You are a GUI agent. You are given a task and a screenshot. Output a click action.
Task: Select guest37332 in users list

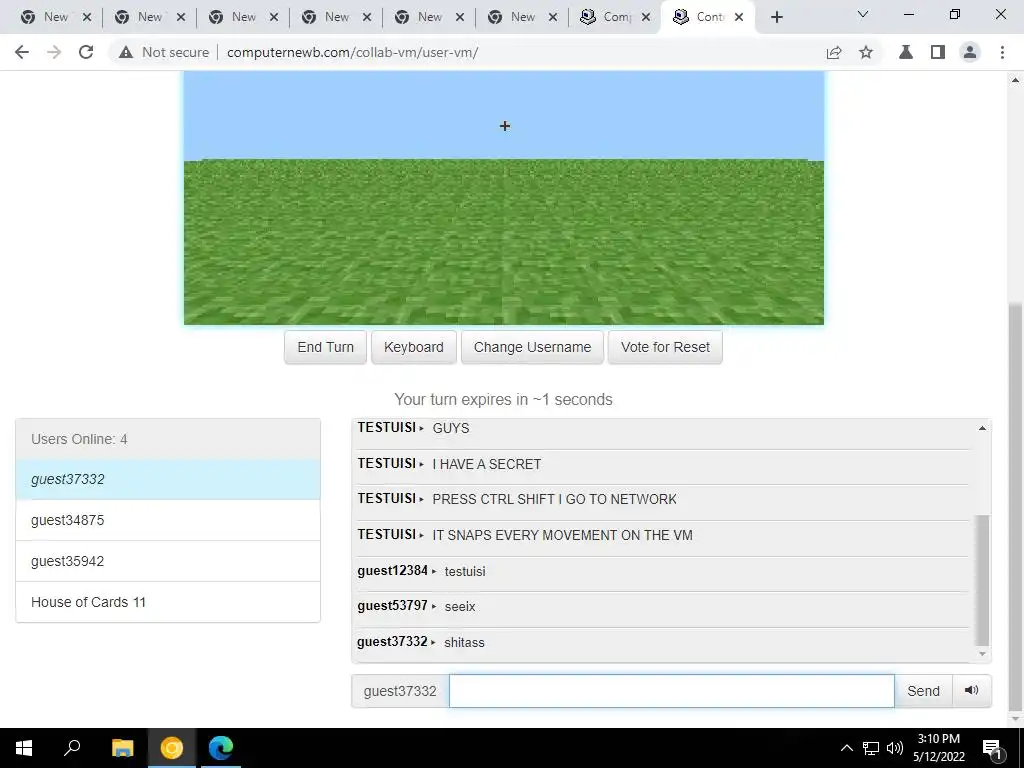click(x=168, y=479)
